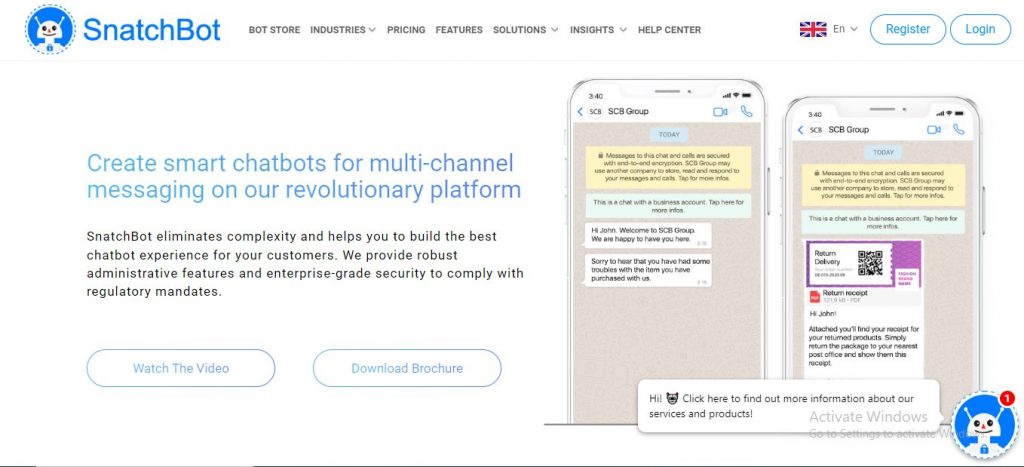
Task: Click 'Hi John. Welcome to SCB Group' message
Action: (x=648, y=235)
